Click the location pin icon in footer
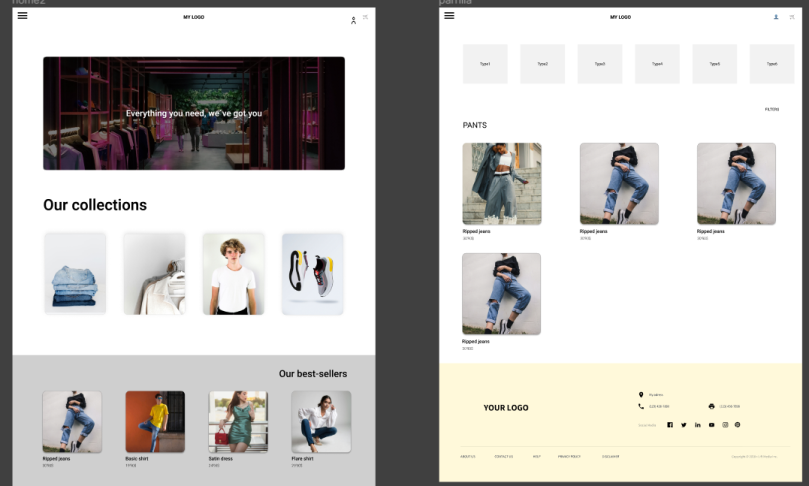This screenshot has height=486, width=809. point(641,395)
